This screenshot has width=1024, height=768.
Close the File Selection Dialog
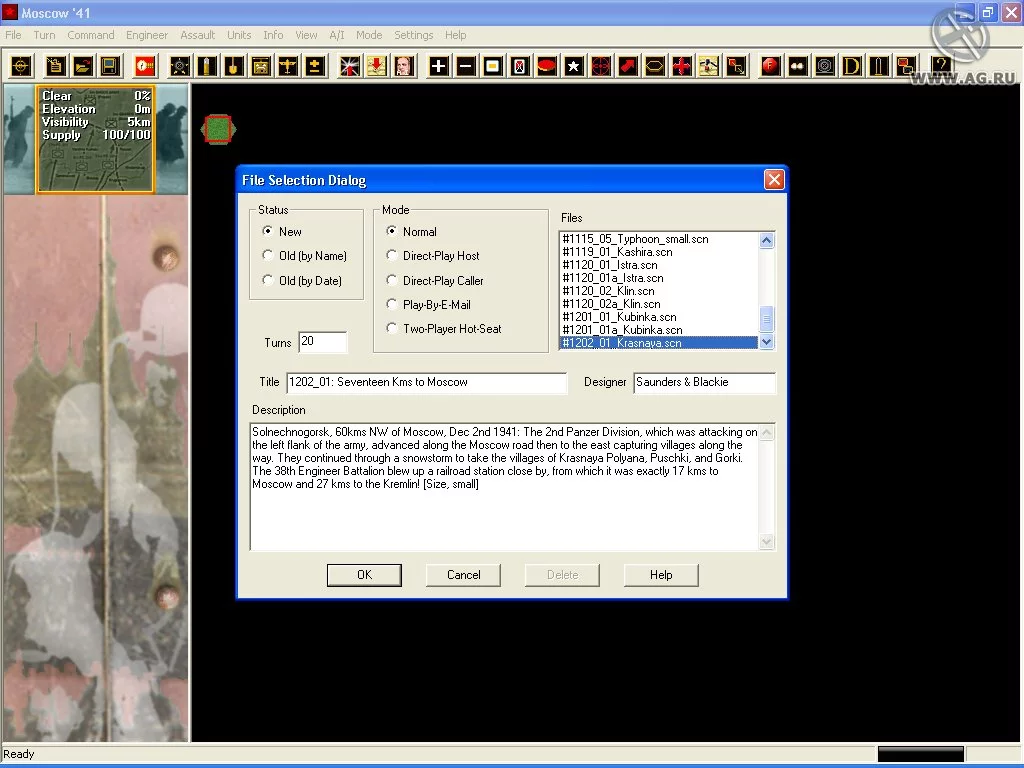tap(774, 180)
